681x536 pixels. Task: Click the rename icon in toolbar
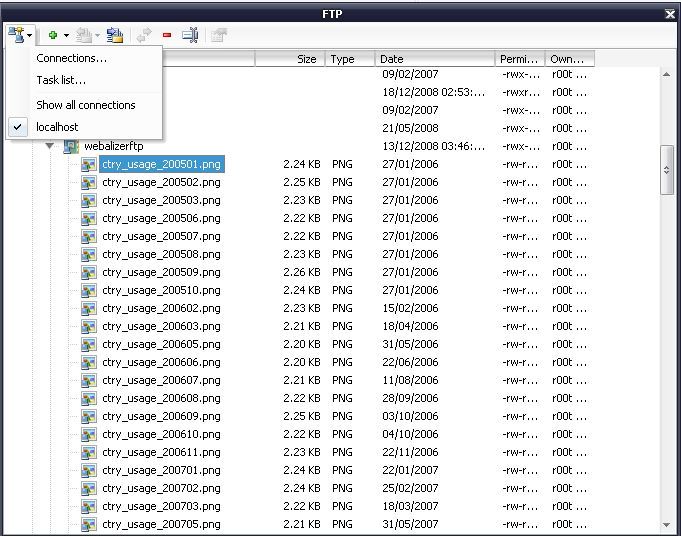pos(190,35)
